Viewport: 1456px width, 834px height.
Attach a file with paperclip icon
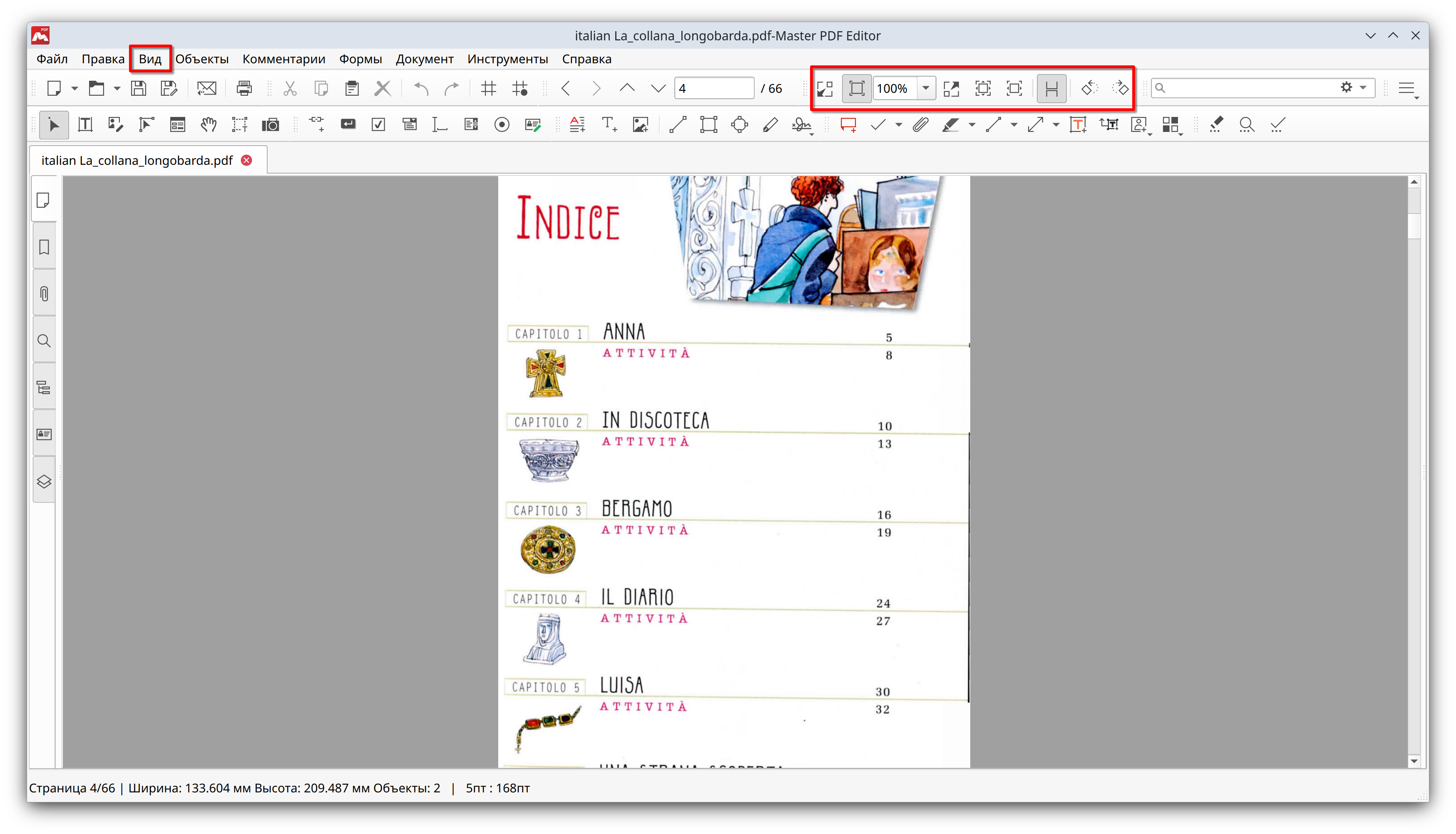[x=920, y=124]
